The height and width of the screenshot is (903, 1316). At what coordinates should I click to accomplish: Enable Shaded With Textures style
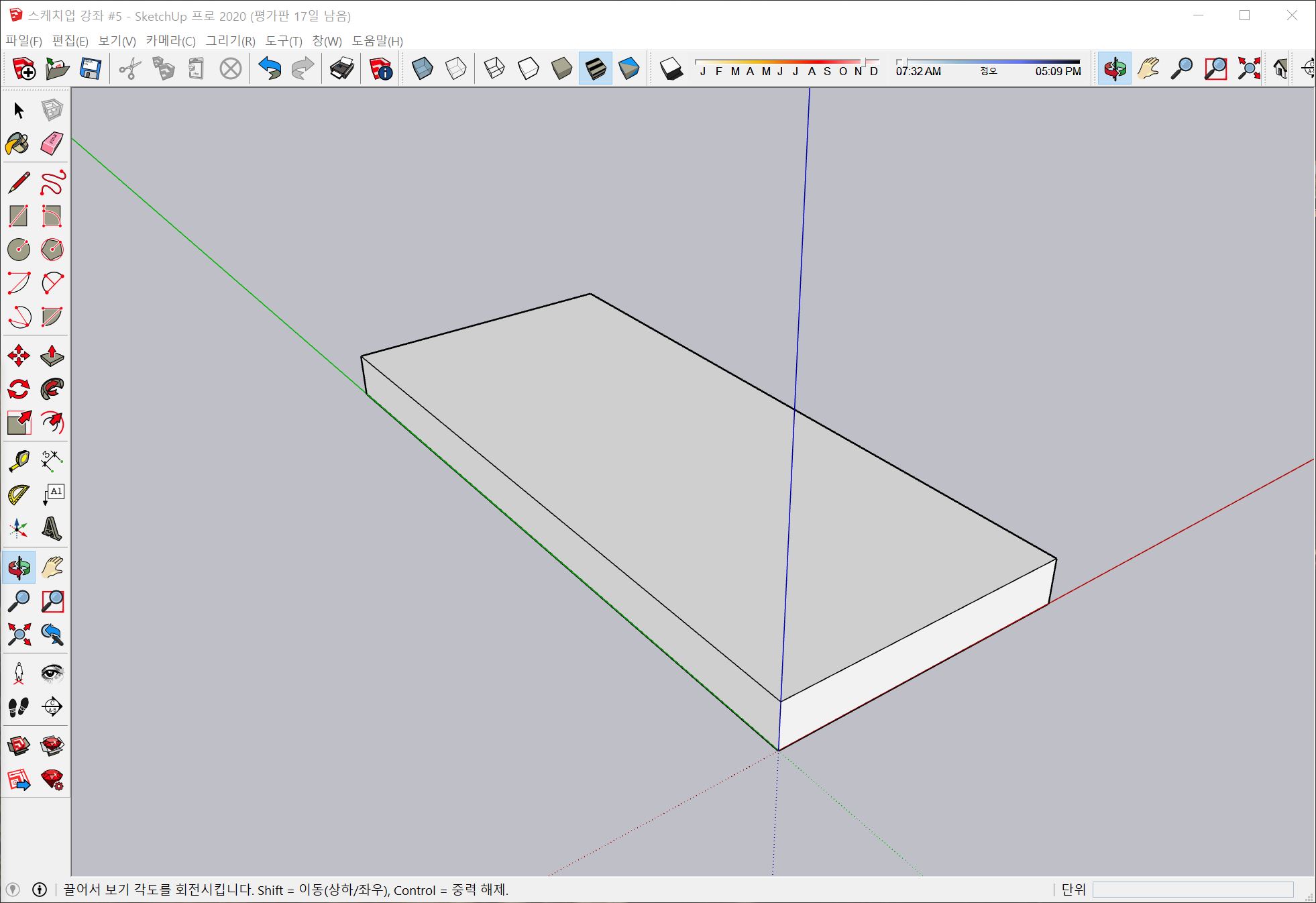(x=595, y=68)
